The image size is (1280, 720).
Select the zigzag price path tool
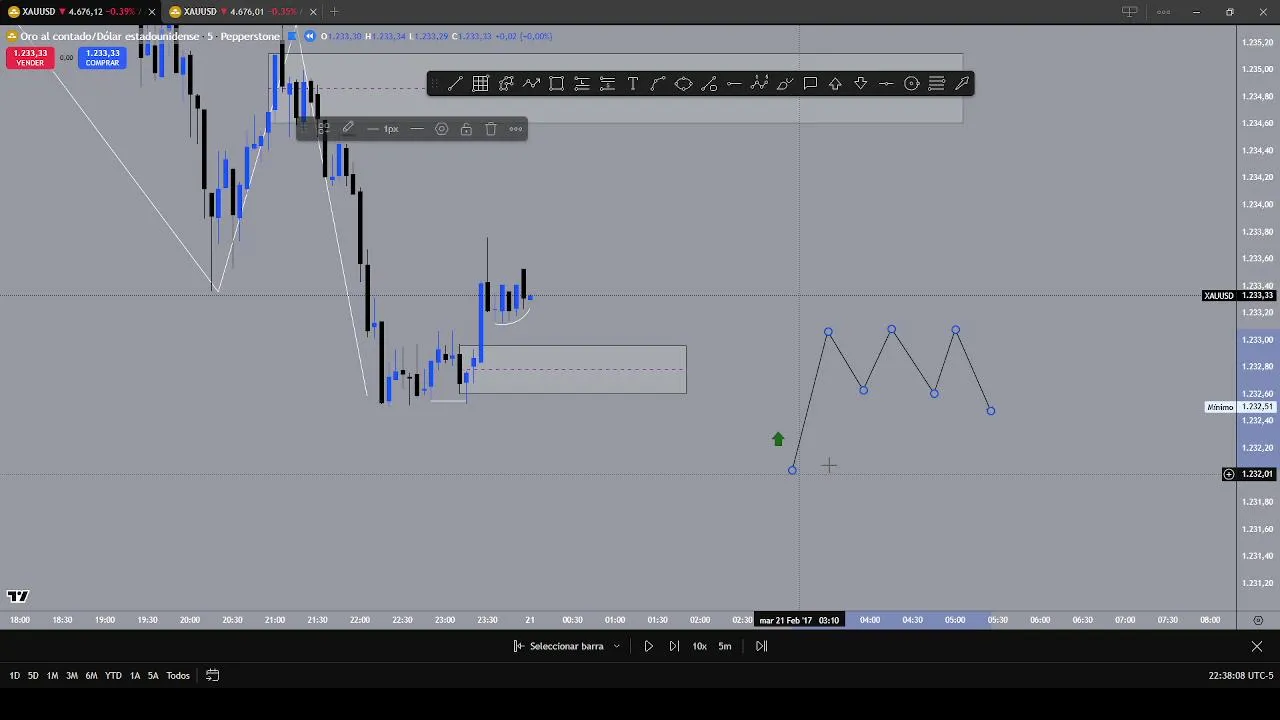[x=531, y=84]
